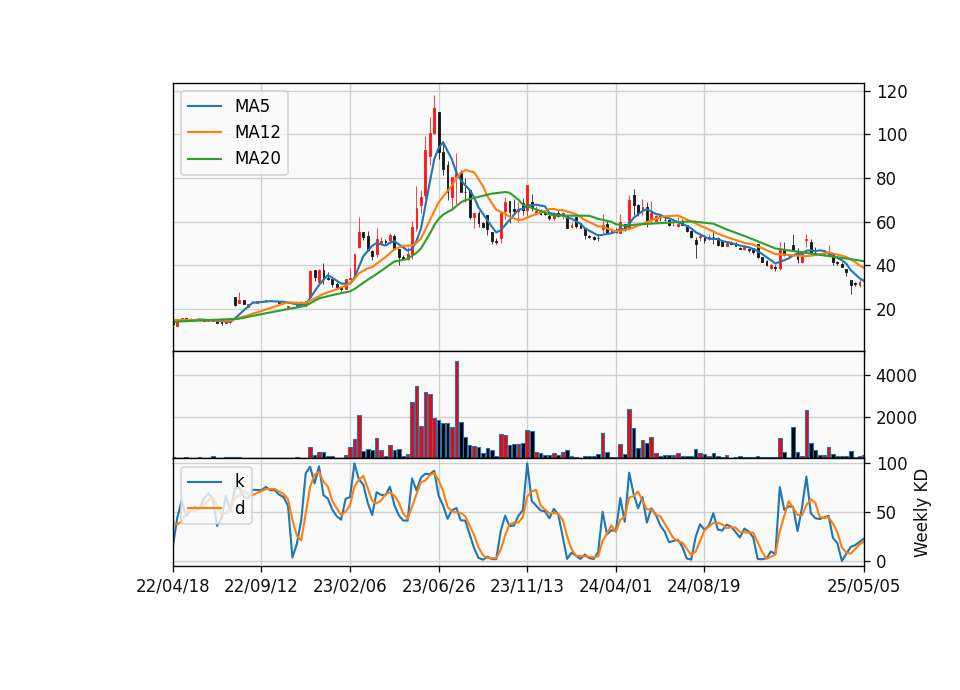
Task: Click the 80 price axis value
Action: tap(887, 179)
